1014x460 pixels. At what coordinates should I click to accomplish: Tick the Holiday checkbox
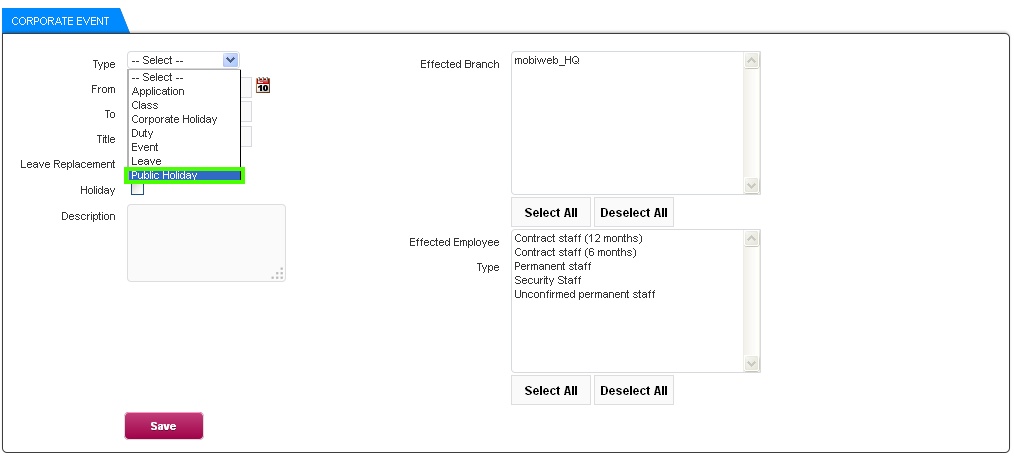tap(137, 189)
